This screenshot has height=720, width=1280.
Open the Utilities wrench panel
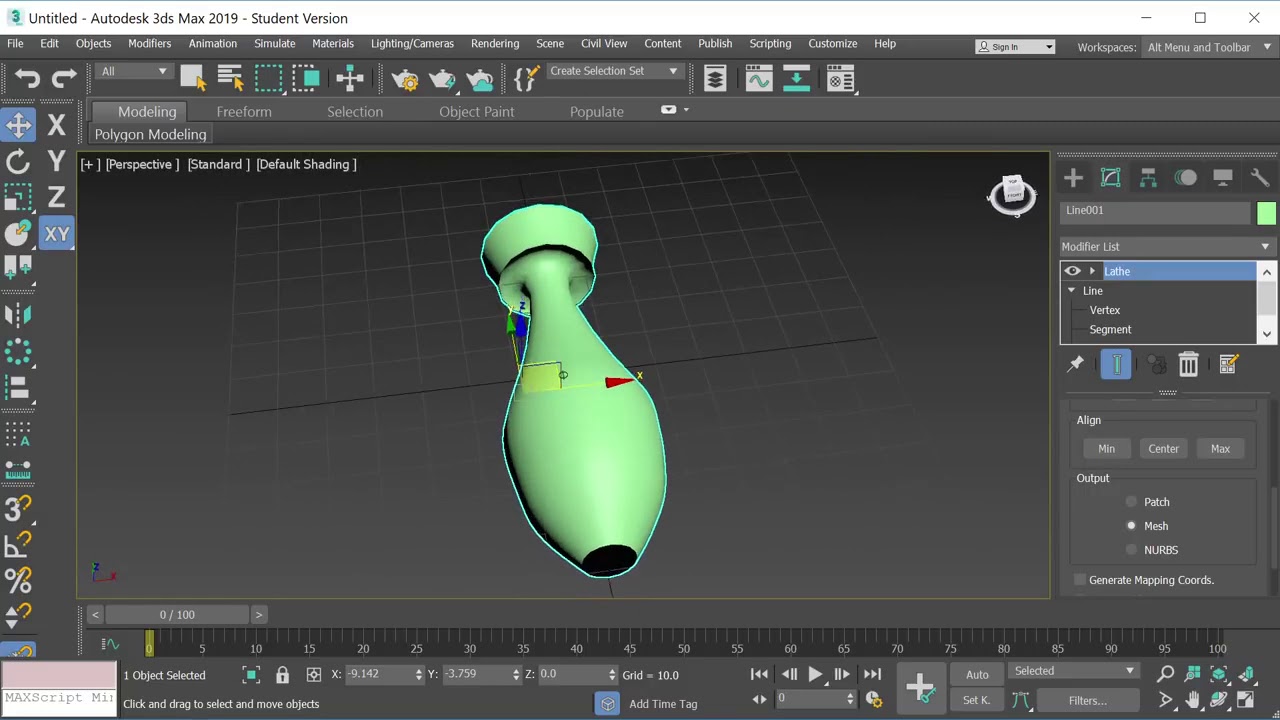(1259, 178)
